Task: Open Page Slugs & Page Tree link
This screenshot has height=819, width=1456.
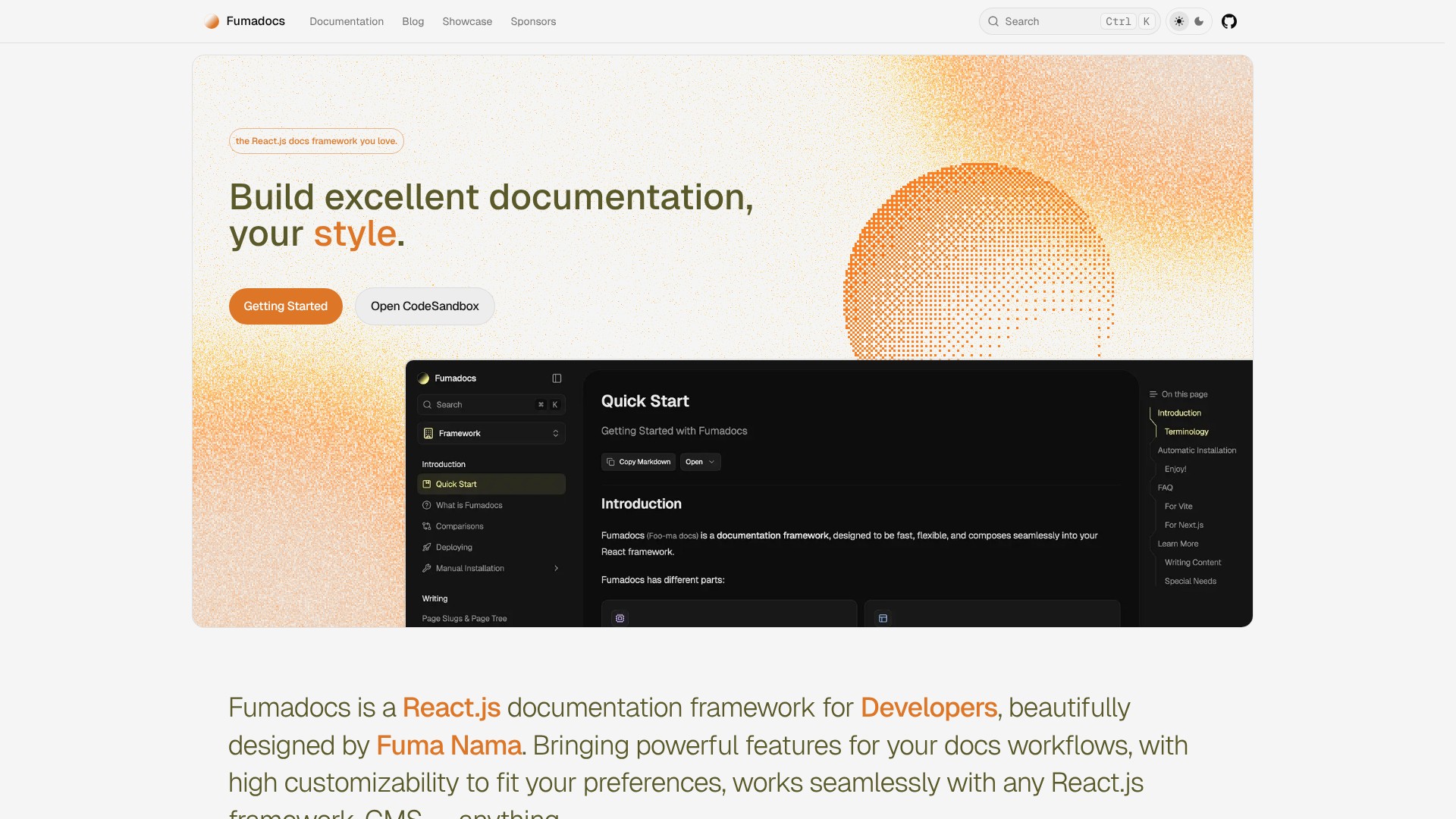Action: coord(464,619)
